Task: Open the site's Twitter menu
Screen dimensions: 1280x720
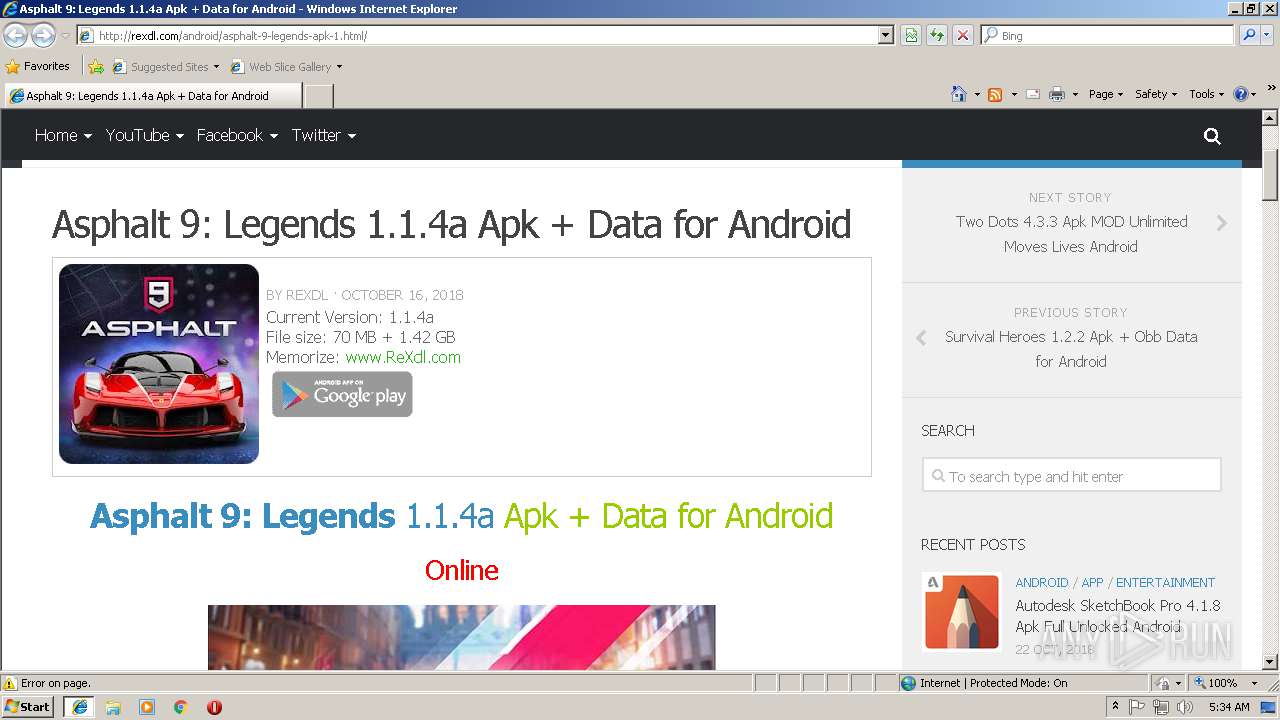Action: 324,135
